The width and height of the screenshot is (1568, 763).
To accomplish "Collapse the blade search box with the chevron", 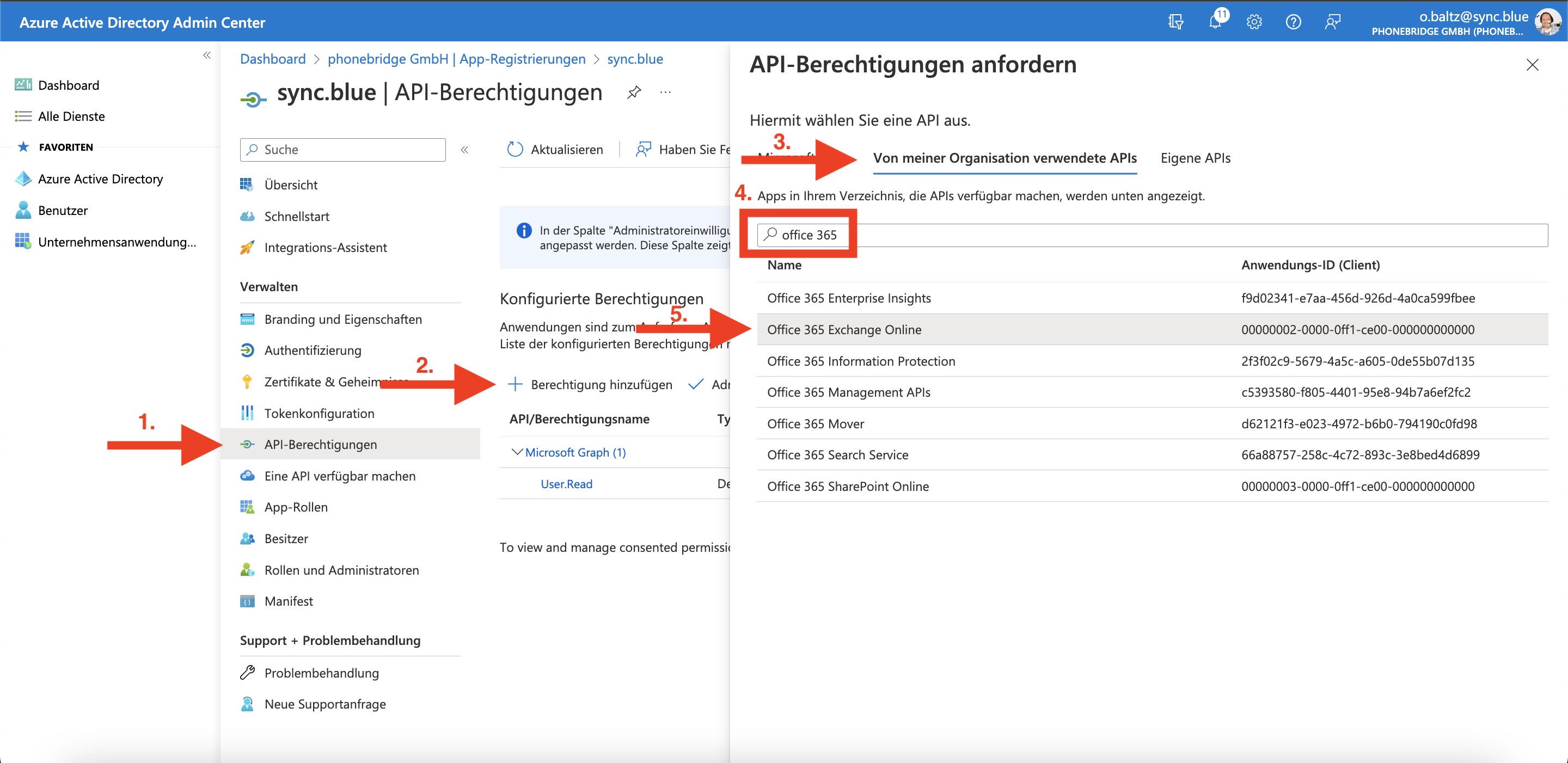I will (464, 150).
